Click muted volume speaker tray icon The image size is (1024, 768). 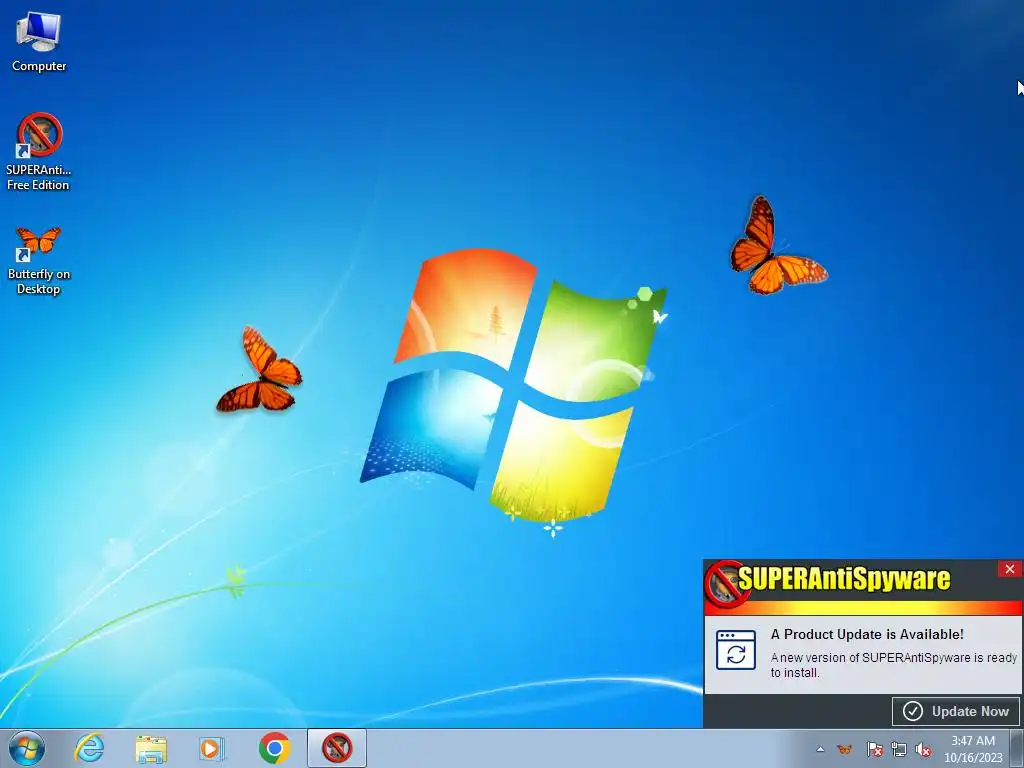click(923, 749)
